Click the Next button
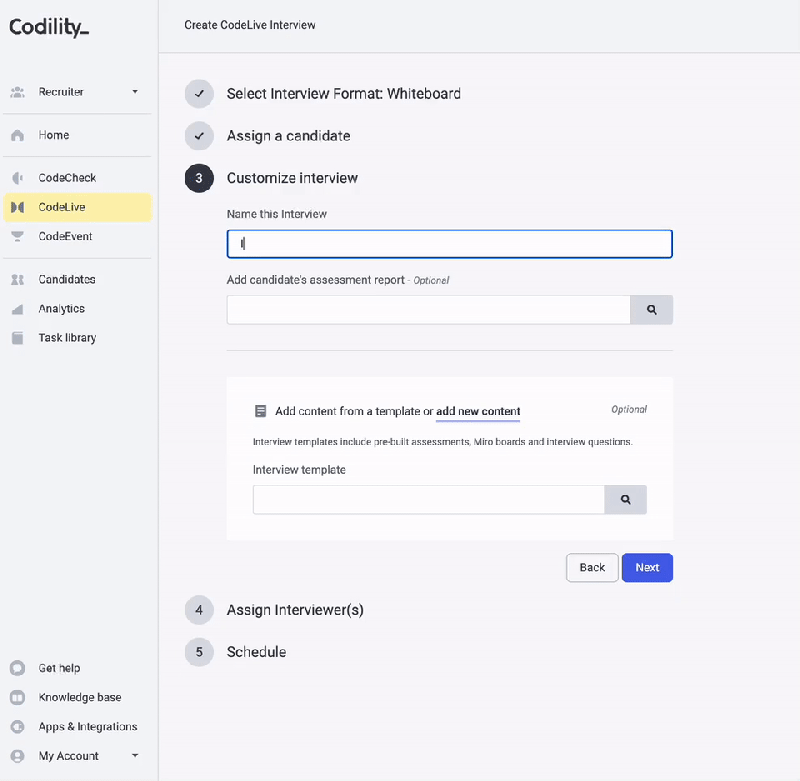 646,567
